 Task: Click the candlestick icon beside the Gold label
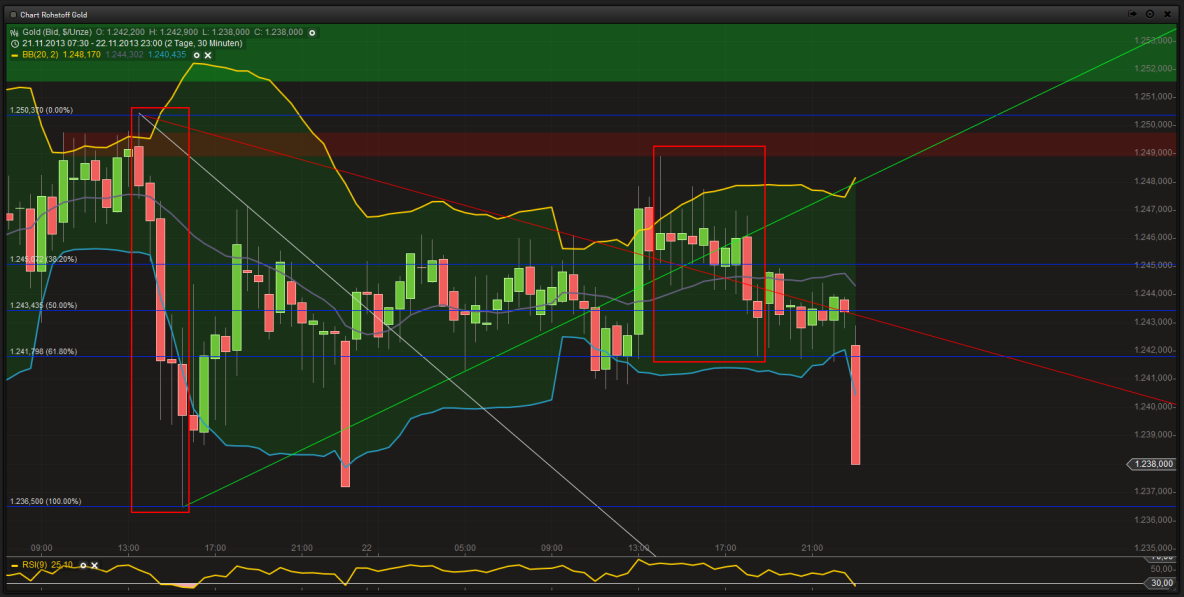pos(13,32)
